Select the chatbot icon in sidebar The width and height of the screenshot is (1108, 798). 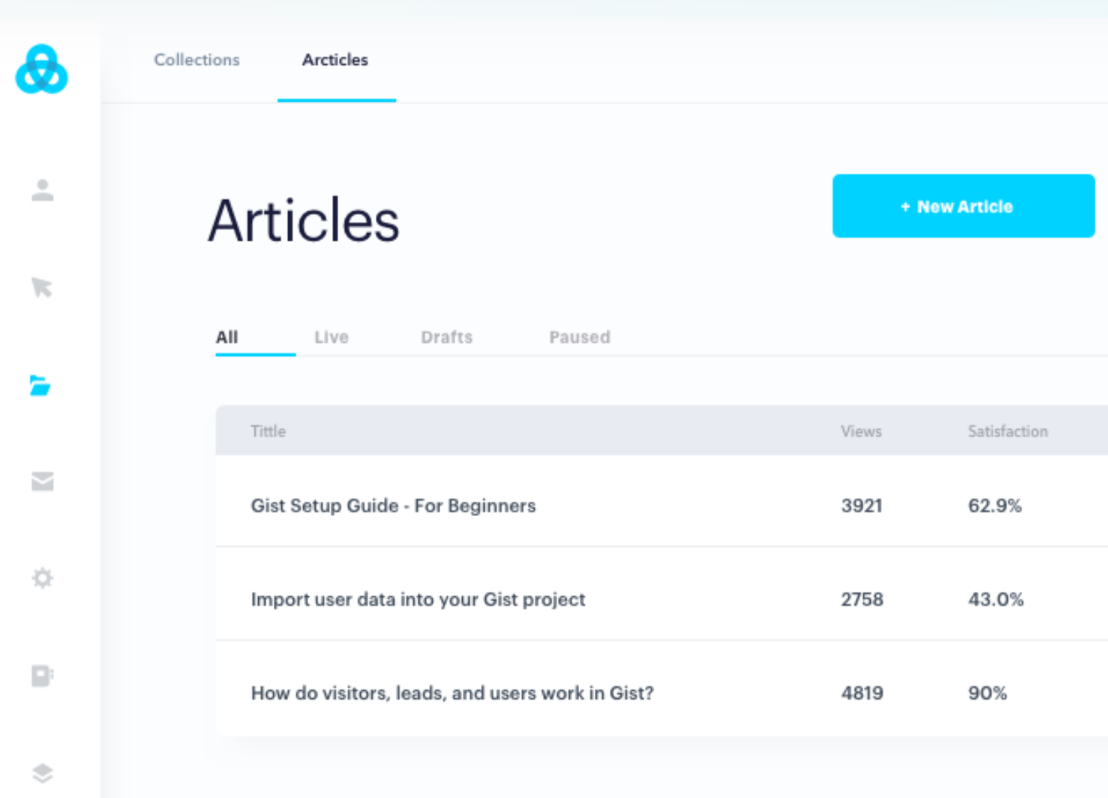[x=42, y=676]
